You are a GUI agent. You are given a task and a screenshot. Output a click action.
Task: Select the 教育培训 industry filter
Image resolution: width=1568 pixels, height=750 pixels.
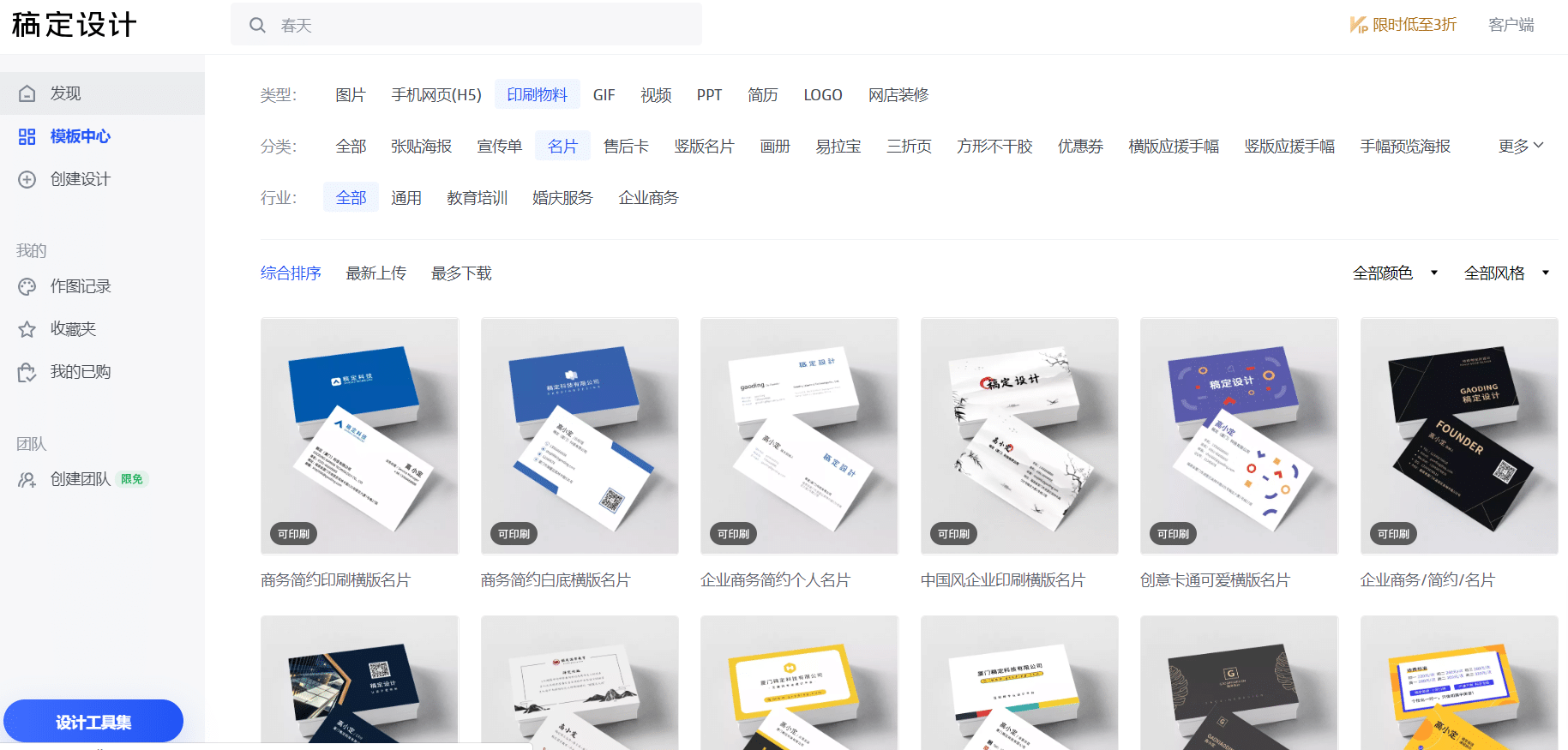[477, 197]
